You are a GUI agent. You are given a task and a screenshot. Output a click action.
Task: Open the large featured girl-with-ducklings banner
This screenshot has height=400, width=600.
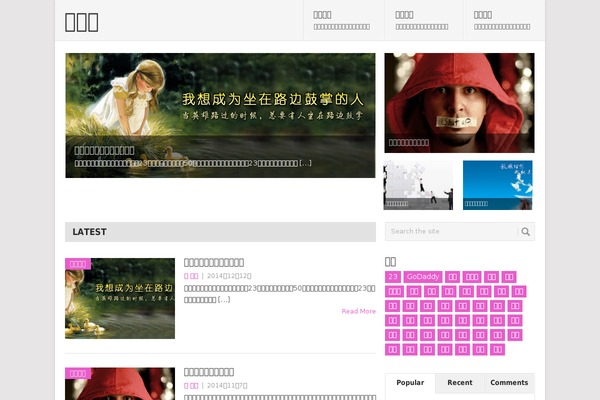point(220,115)
